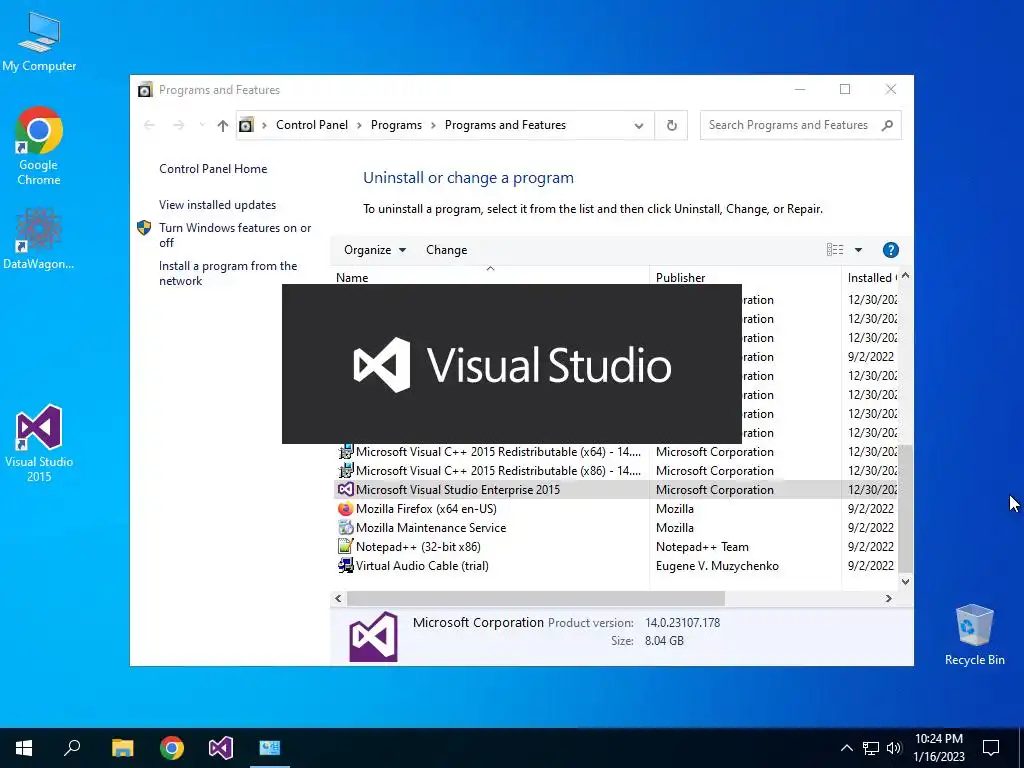Open taskbar search magnifier
The height and width of the screenshot is (768, 1024).
point(72,748)
